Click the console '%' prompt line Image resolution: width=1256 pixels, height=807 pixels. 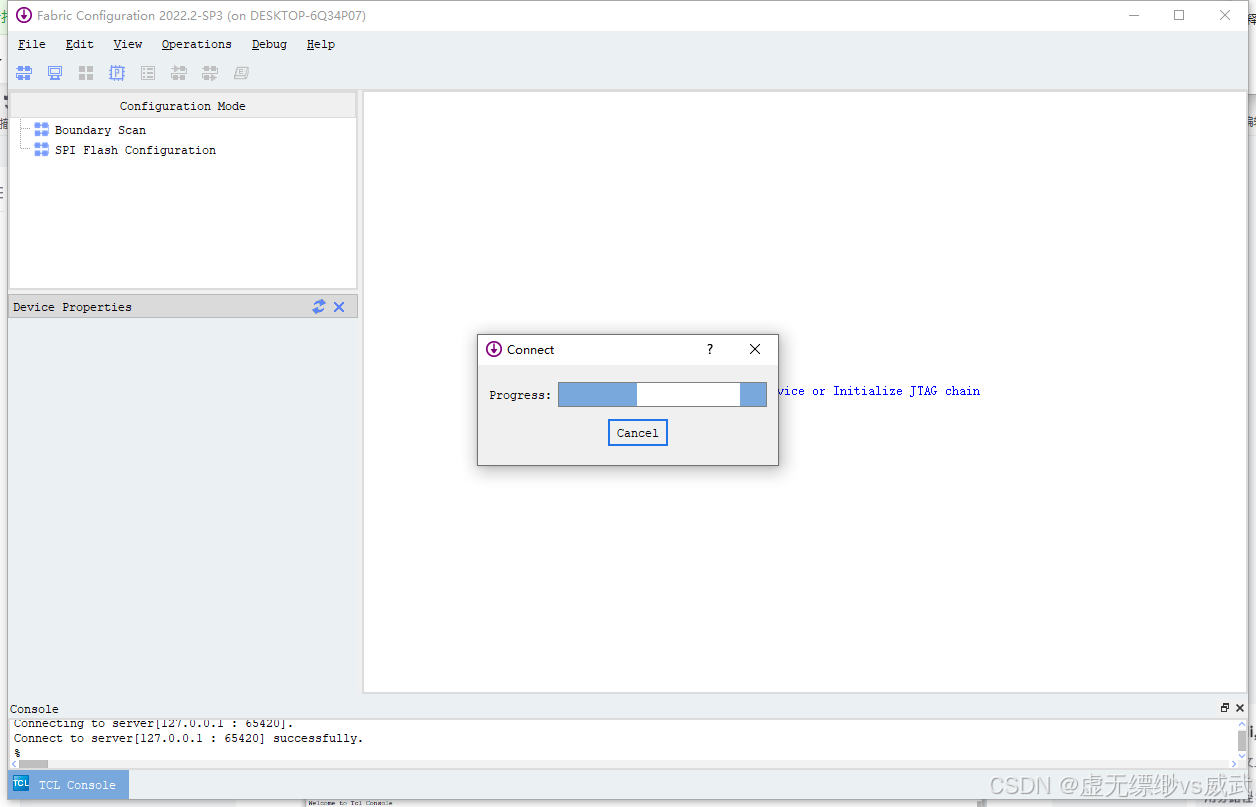(x=17, y=753)
